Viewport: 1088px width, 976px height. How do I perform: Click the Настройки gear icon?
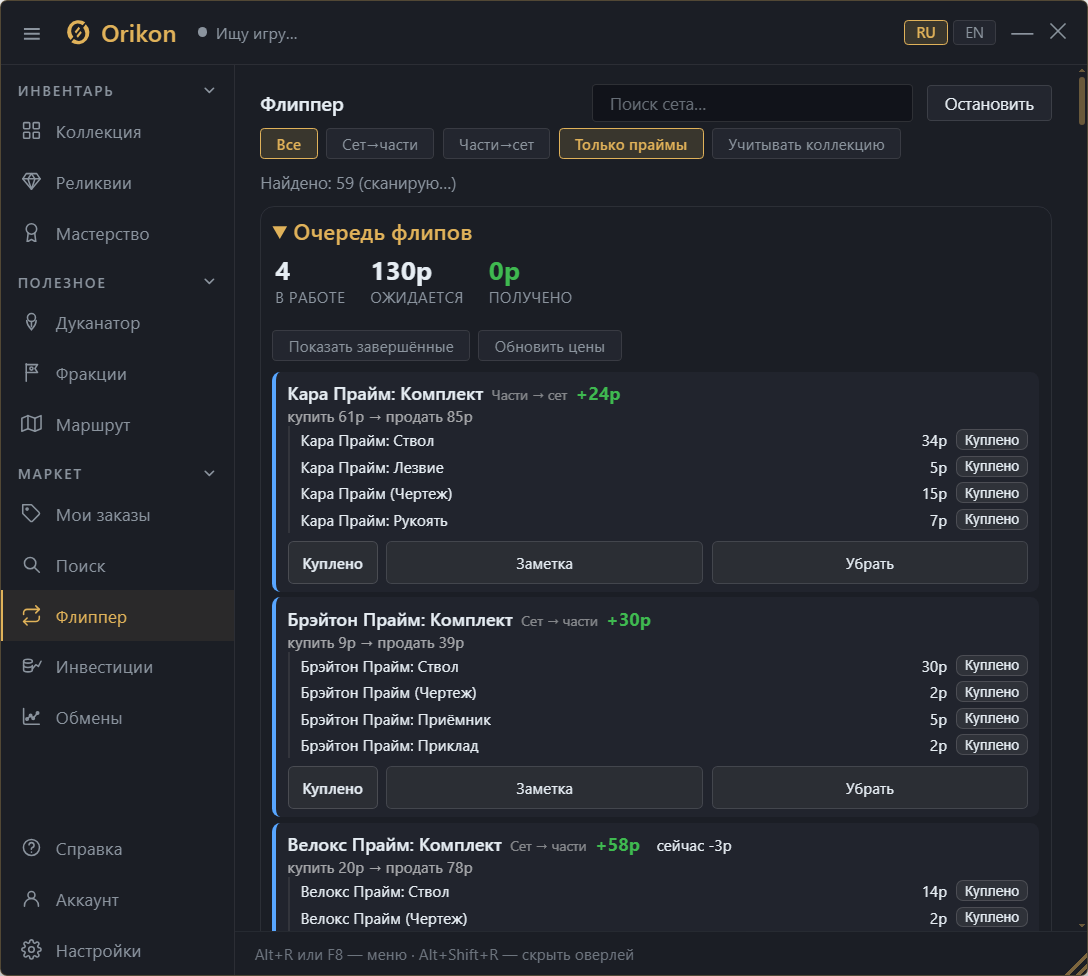(31, 950)
